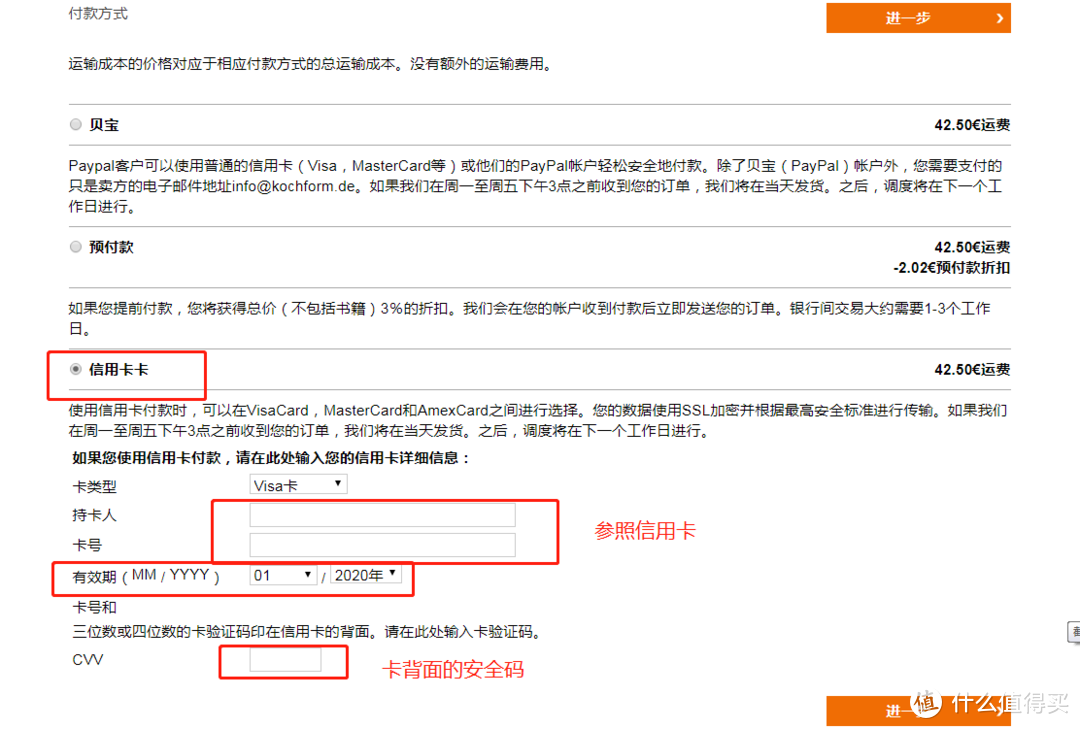This screenshot has height=729, width=1080.
Task: Click the 预付款 payment option label
Action: (x=111, y=247)
